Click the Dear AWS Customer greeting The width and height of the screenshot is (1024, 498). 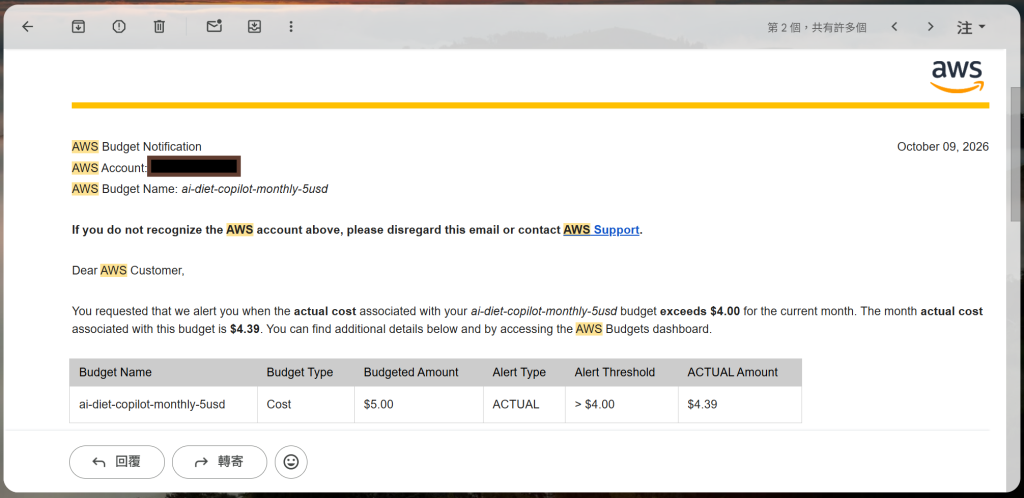click(128, 270)
